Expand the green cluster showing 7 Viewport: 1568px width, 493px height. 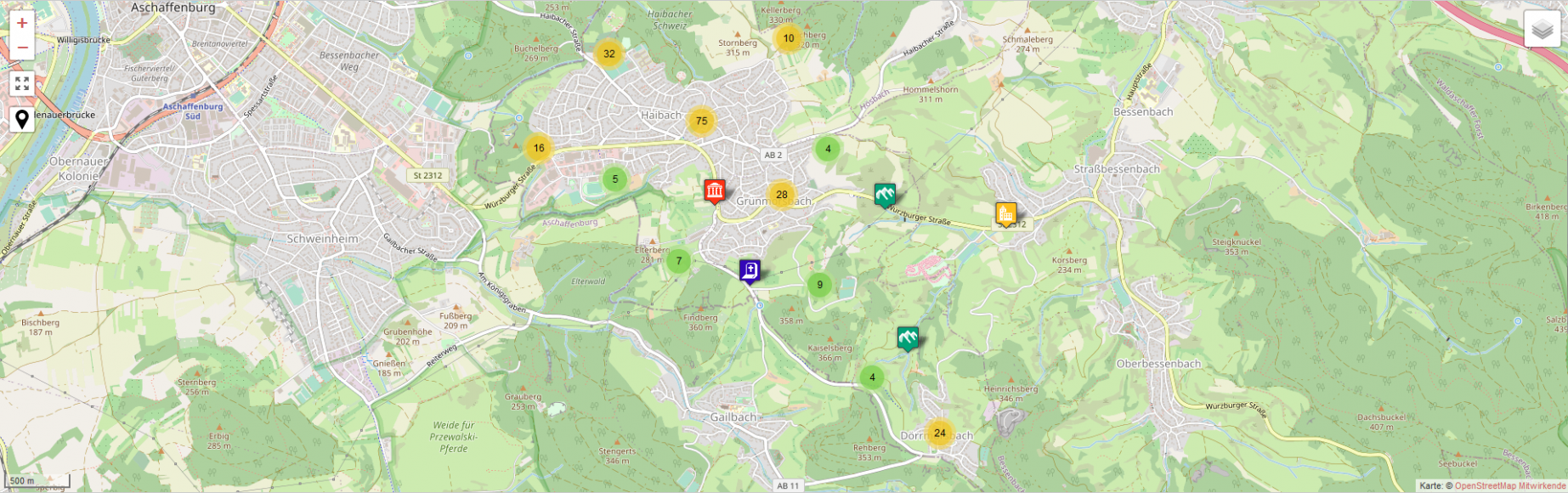(x=678, y=261)
